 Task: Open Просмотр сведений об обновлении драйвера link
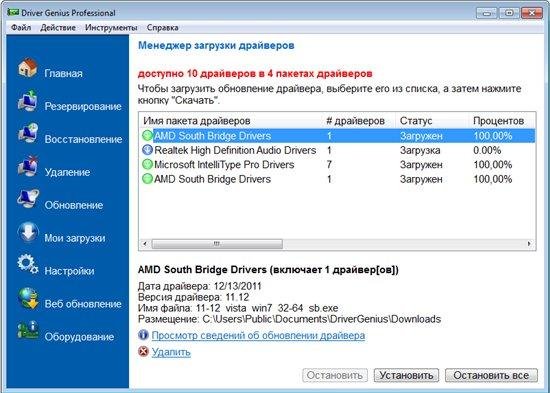click(258, 335)
